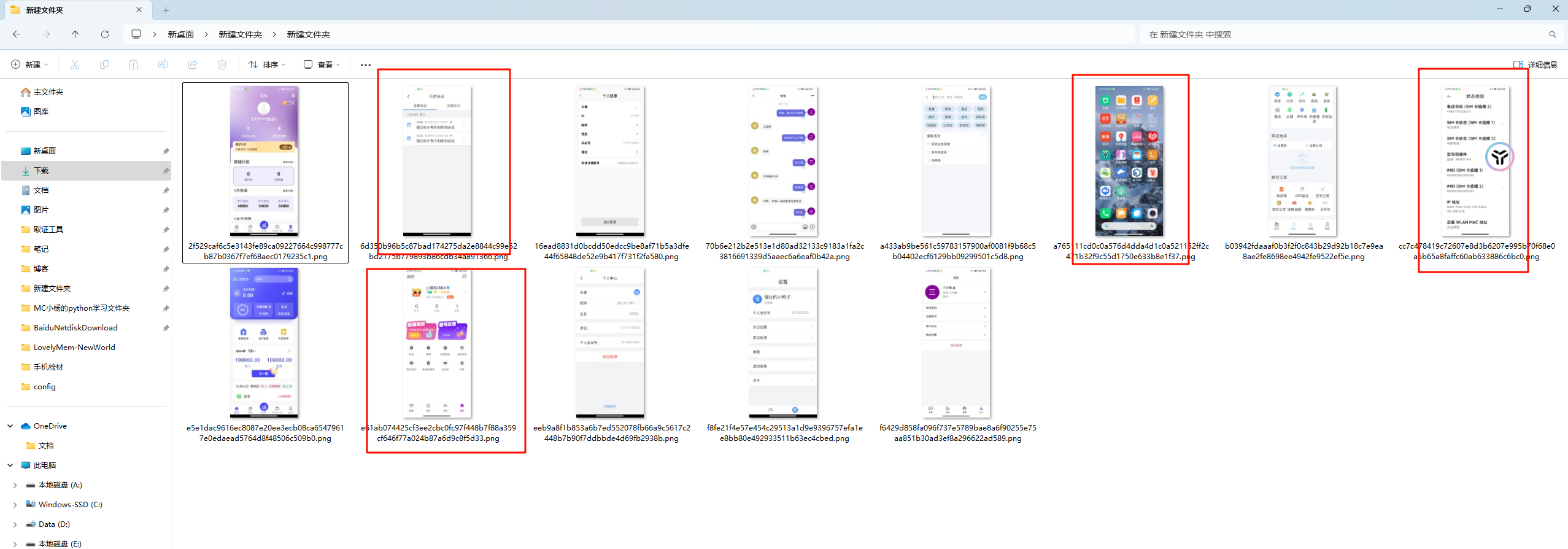Image resolution: width=1568 pixels, height=549 pixels.
Task: Open a new tab with plus button
Action: coord(166,10)
